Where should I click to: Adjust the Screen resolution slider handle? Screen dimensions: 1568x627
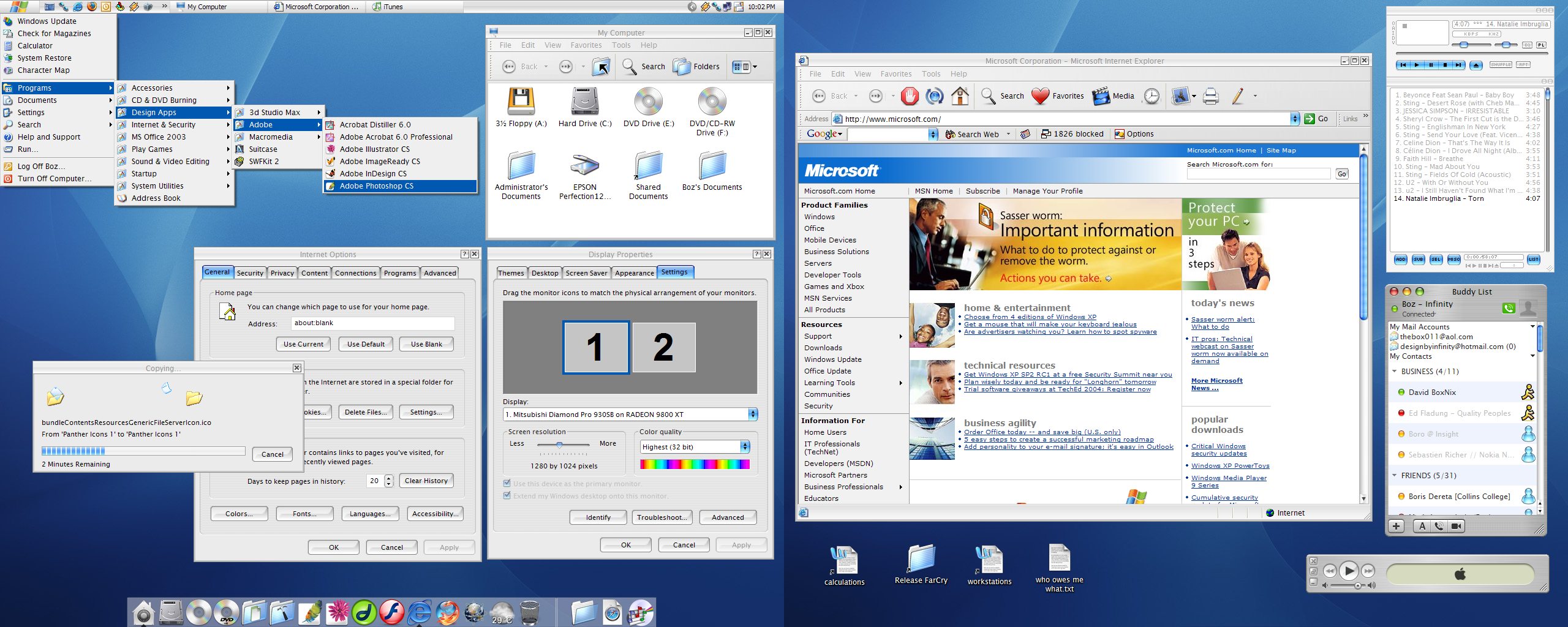pos(559,445)
